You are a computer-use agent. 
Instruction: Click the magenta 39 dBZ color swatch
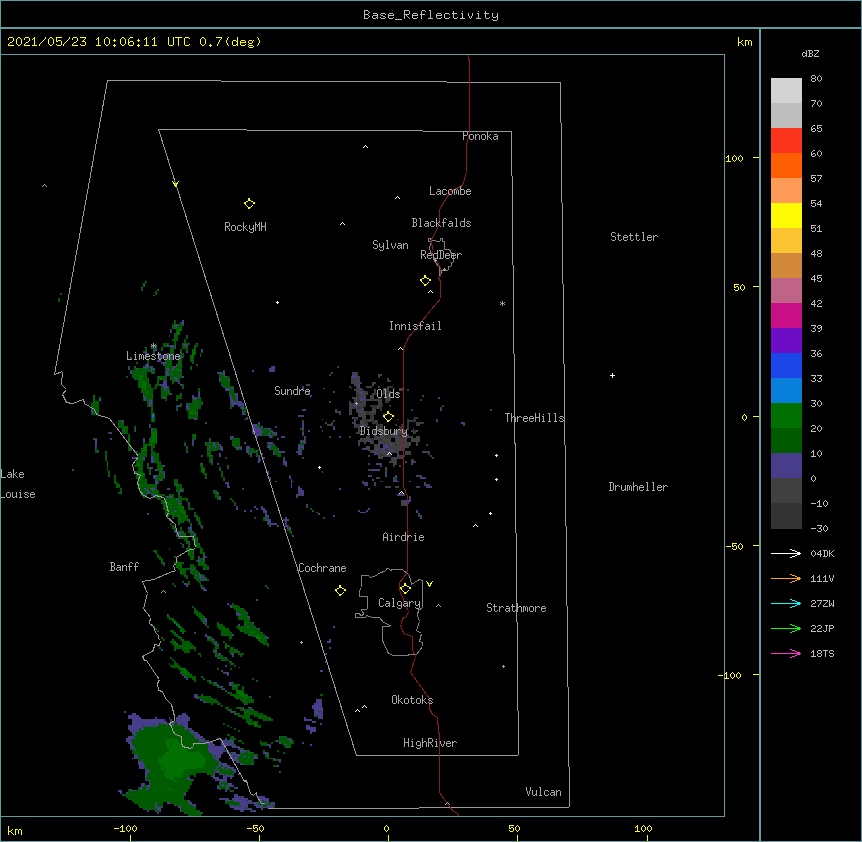click(786, 315)
